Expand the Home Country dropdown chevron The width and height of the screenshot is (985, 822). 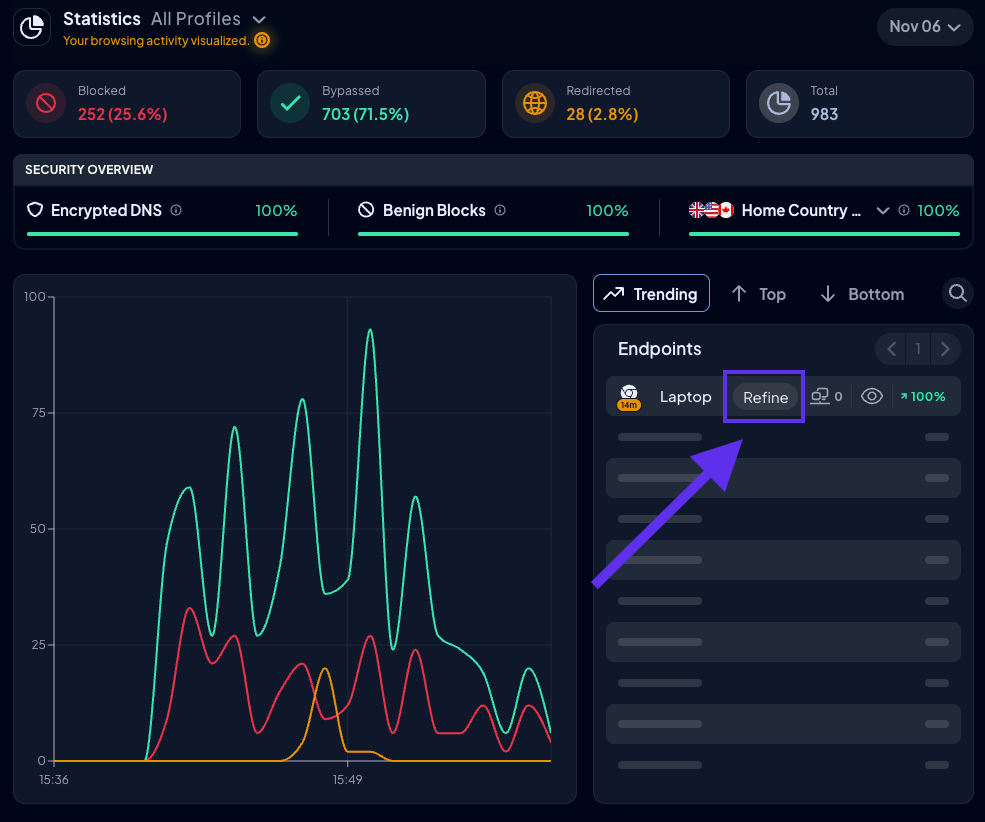(x=883, y=211)
